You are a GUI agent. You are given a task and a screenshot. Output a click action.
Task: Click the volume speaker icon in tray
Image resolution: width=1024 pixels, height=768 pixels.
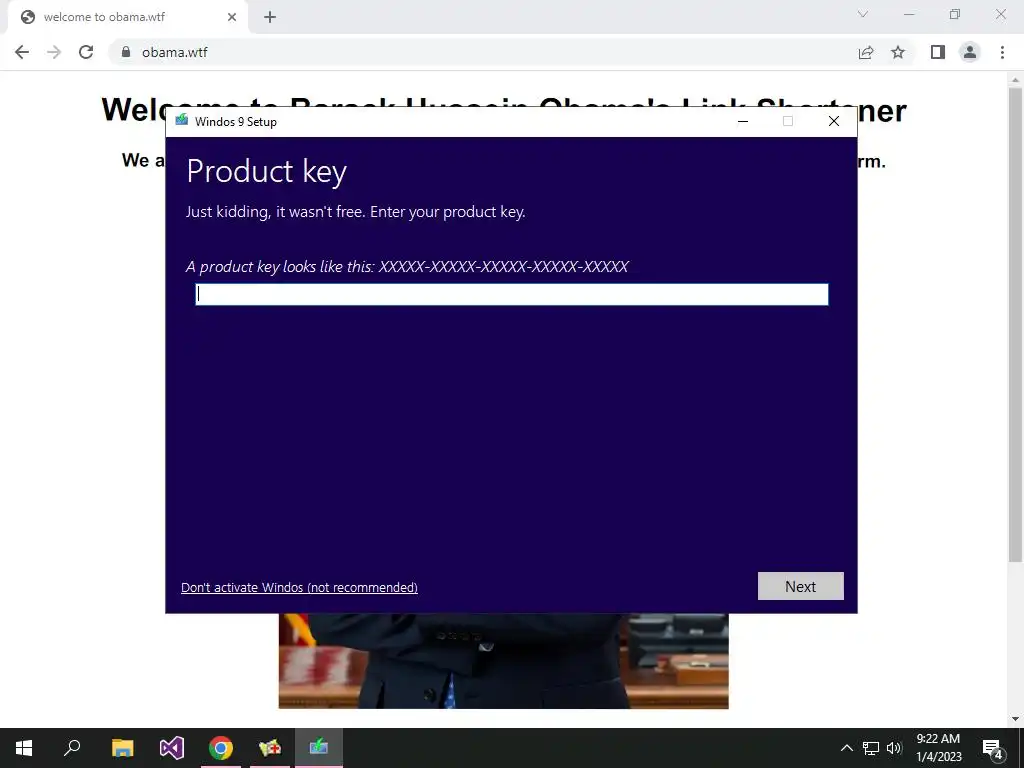point(894,748)
